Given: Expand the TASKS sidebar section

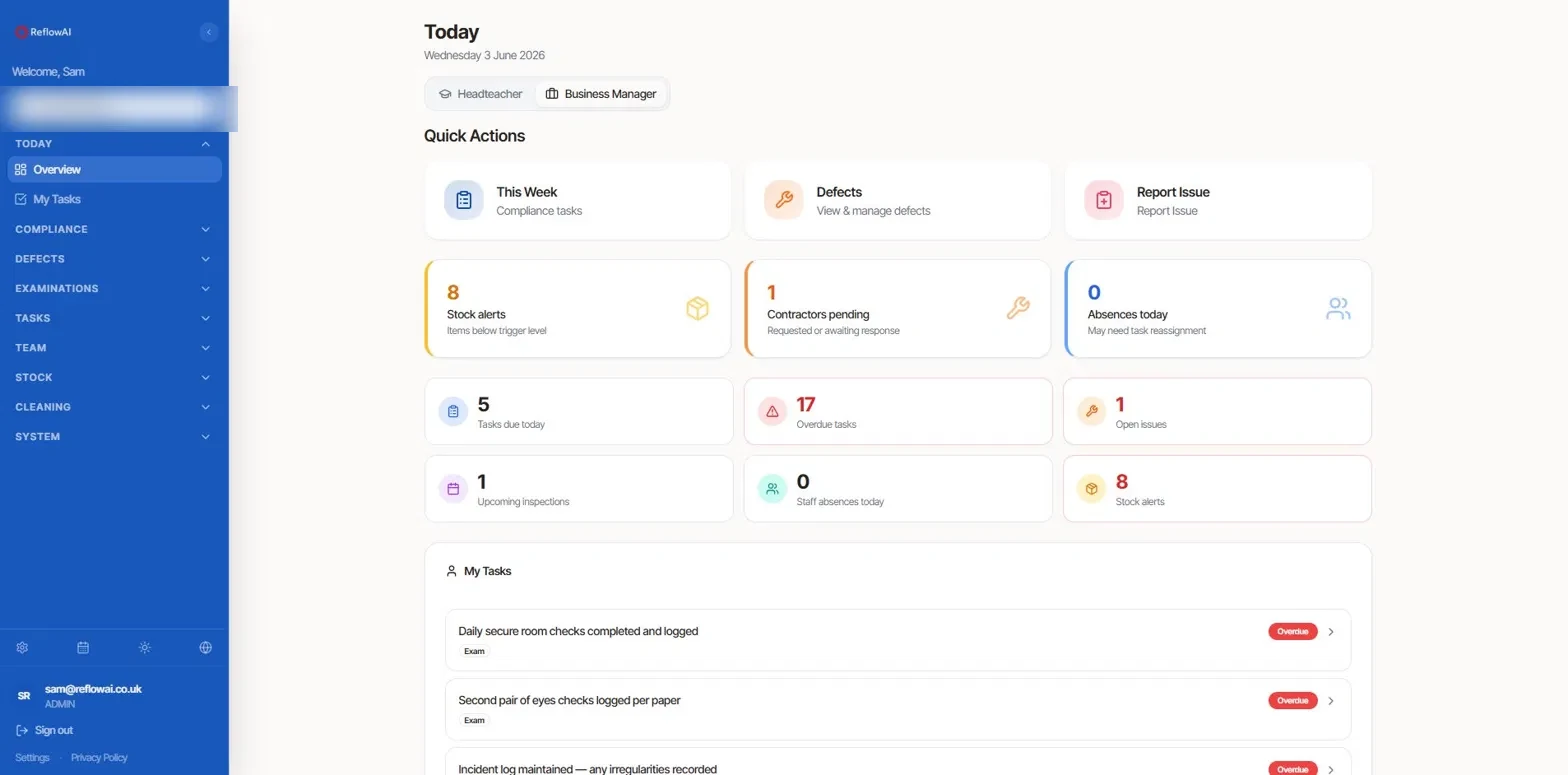Looking at the screenshot, I should 114,318.
